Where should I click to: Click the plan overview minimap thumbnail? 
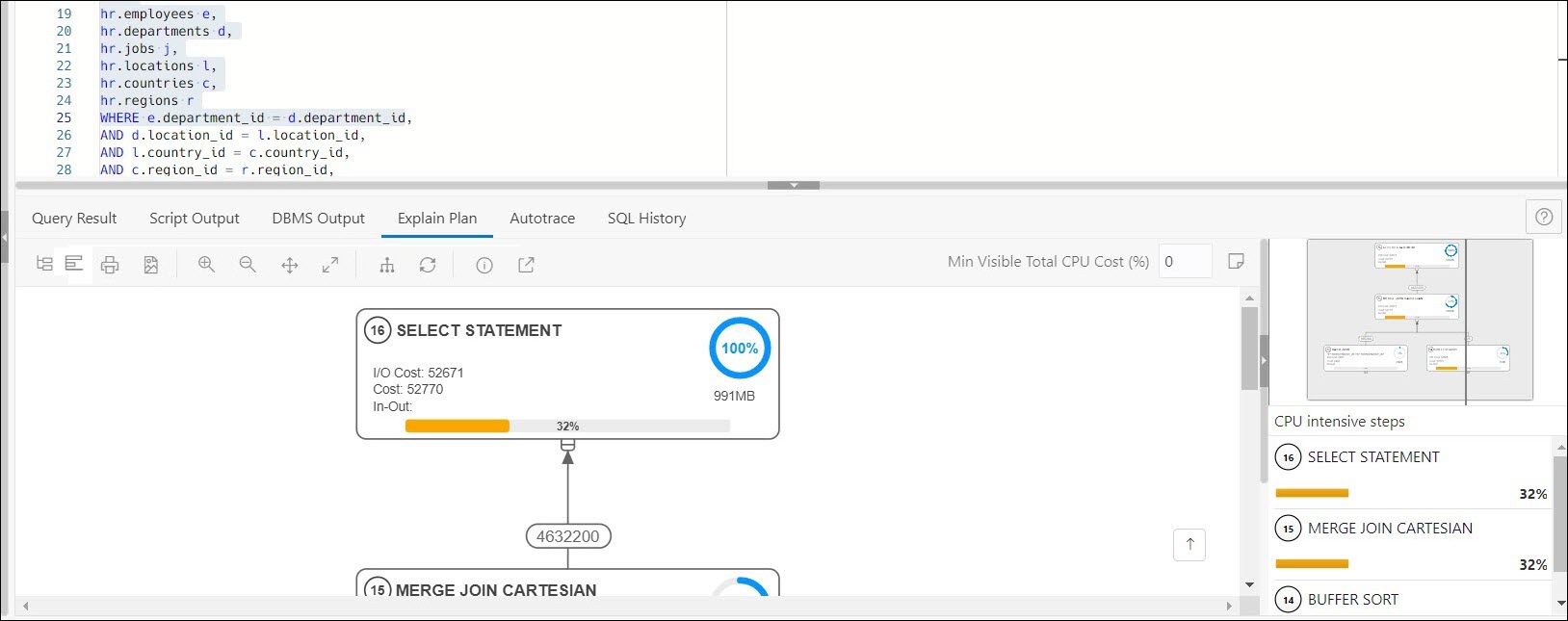coord(1420,320)
